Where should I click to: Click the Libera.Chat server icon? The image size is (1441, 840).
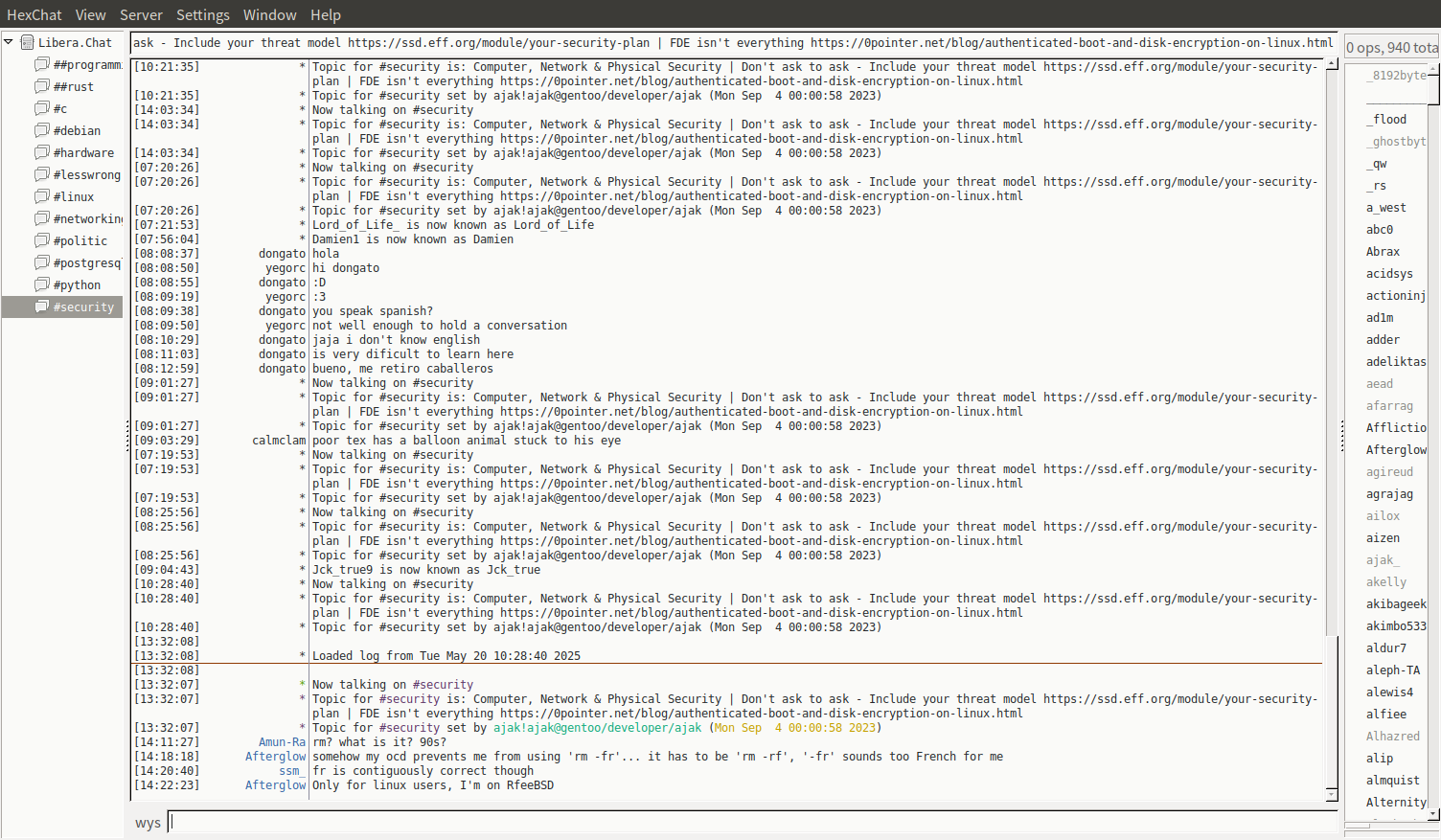coord(28,42)
